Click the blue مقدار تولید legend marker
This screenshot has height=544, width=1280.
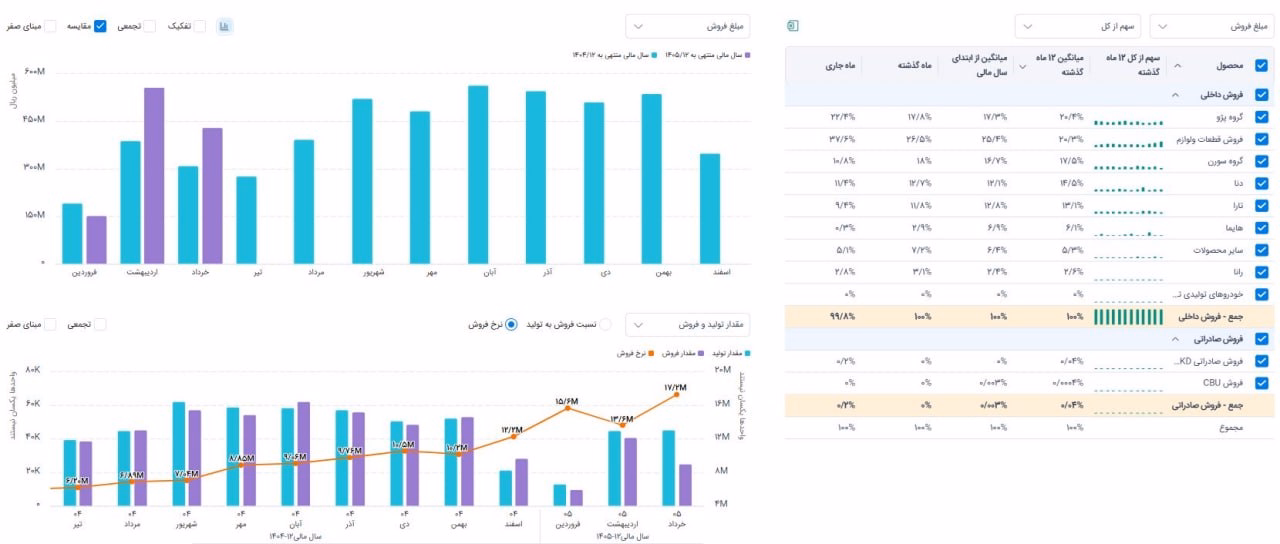point(747,353)
